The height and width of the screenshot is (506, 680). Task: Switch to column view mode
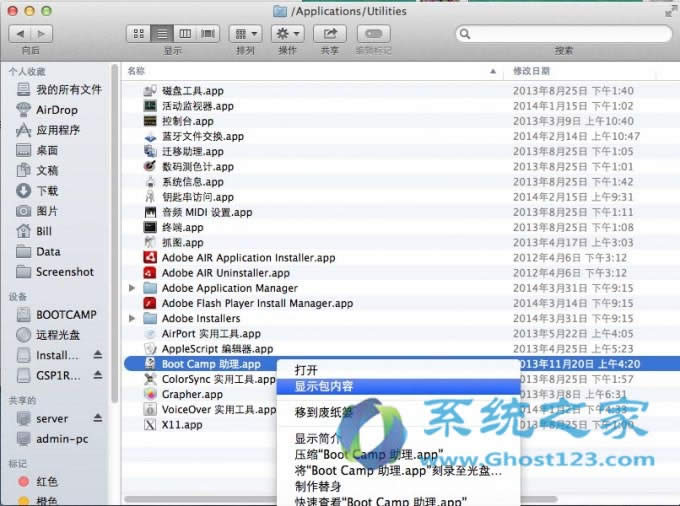[x=186, y=33]
